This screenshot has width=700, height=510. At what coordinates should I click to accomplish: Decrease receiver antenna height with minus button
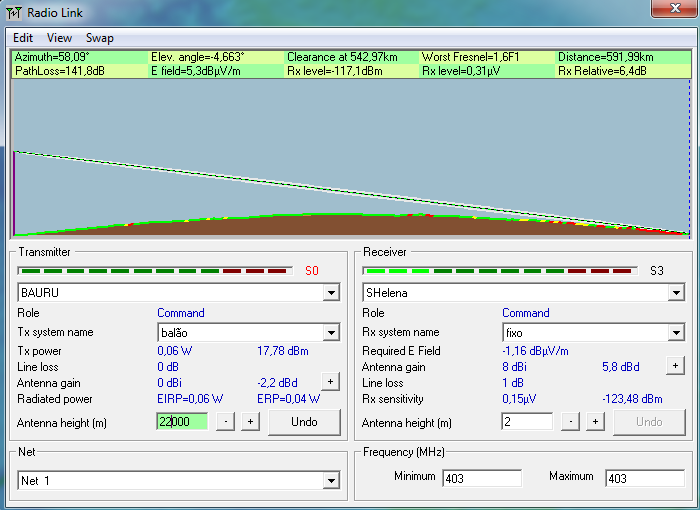click(571, 422)
